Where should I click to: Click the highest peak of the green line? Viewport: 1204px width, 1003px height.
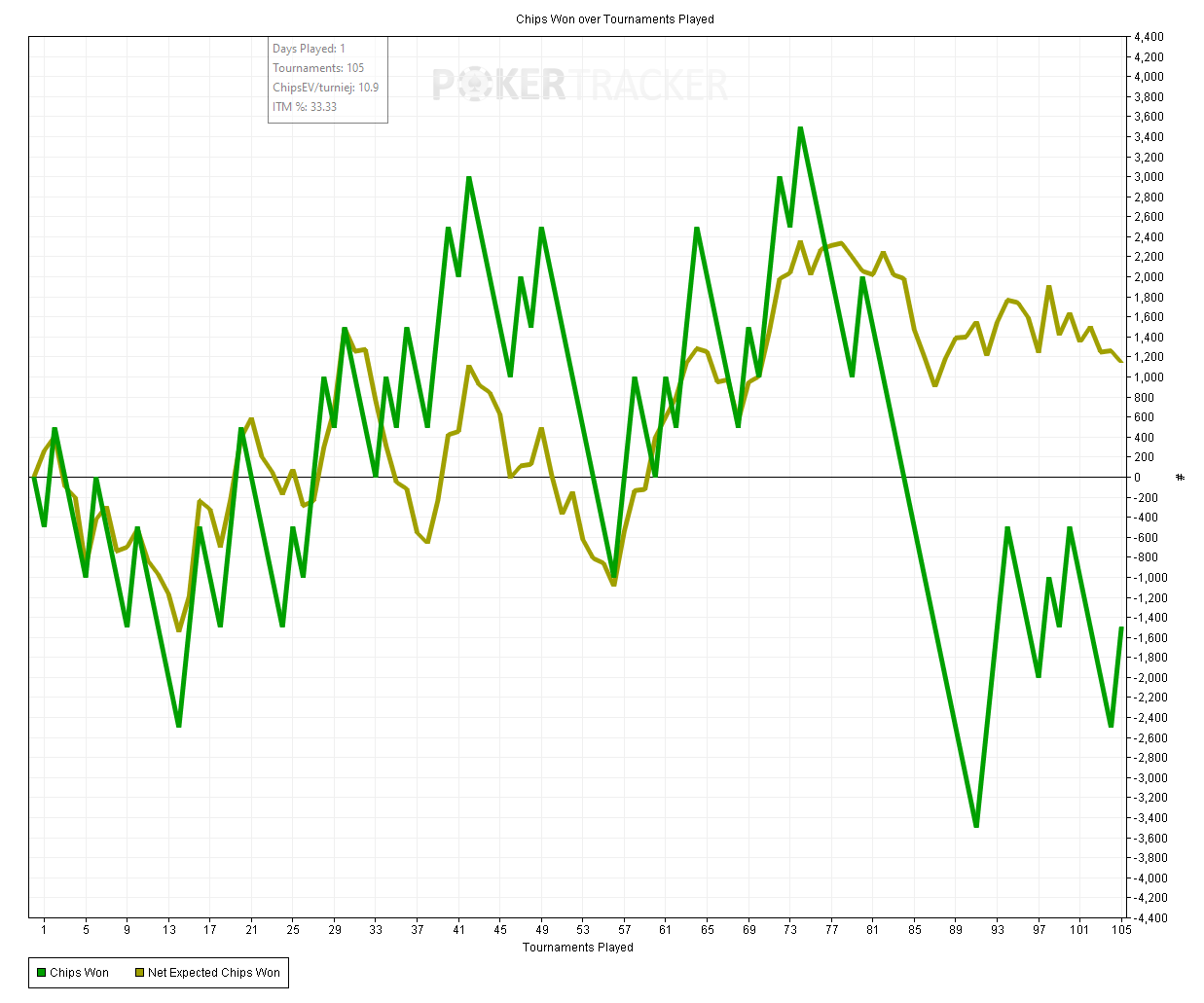[800, 127]
